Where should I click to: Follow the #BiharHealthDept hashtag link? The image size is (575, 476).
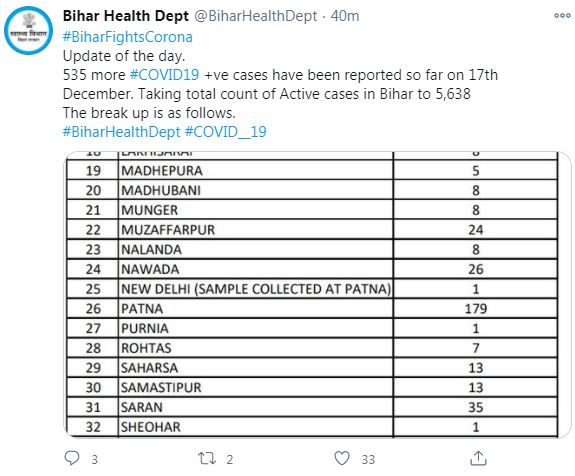(x=122, y=132)
